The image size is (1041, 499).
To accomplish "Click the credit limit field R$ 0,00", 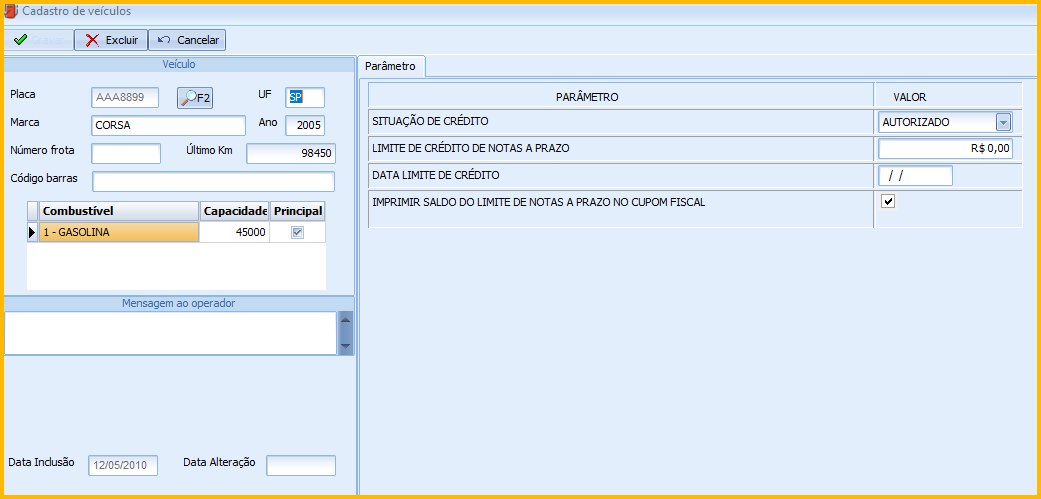I will (x=945, y=149).
